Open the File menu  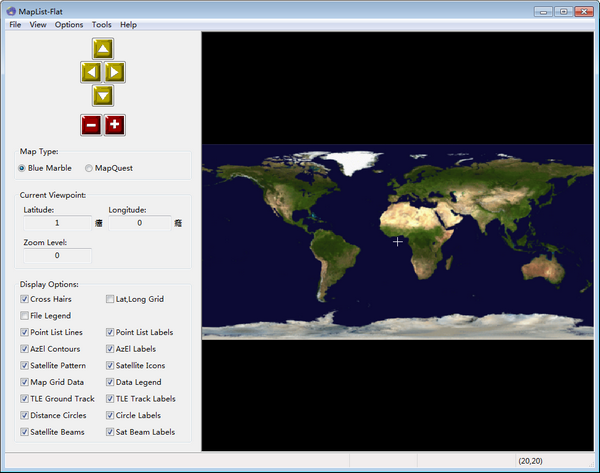(x=15, y=24)
